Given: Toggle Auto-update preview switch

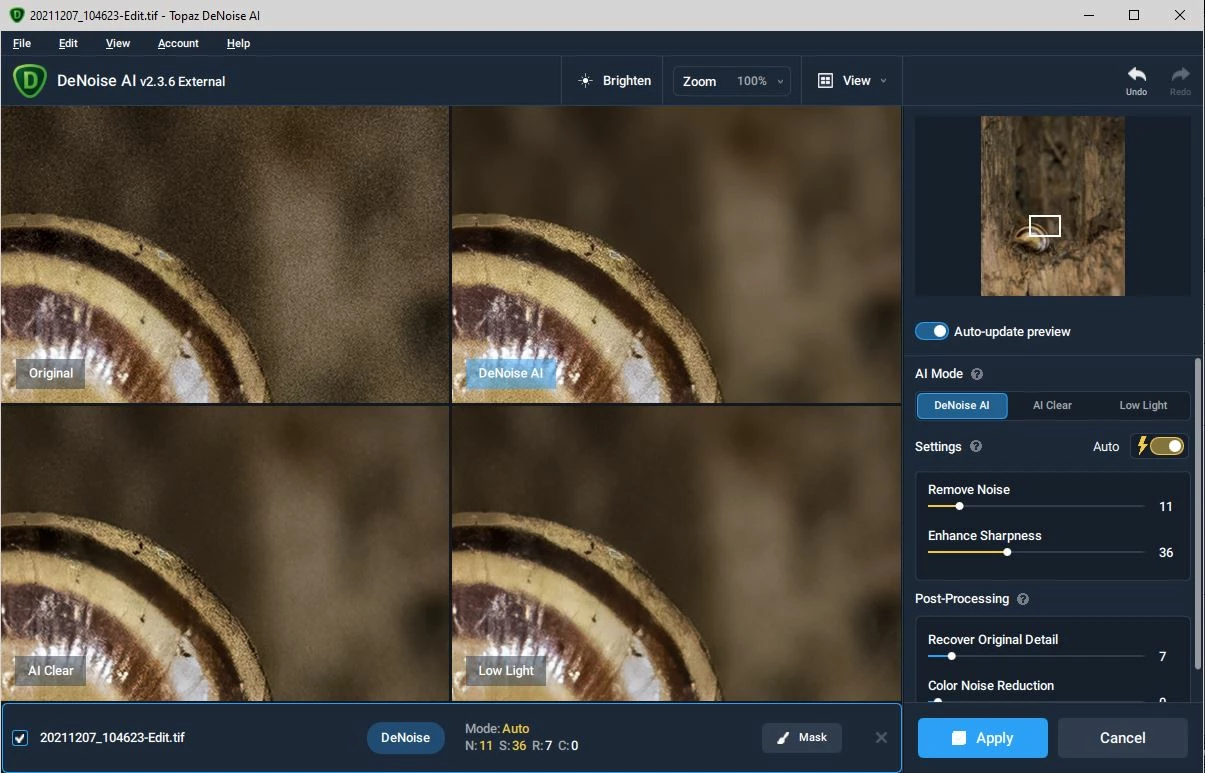Looking at the screenshot, I should click(932, 331).
